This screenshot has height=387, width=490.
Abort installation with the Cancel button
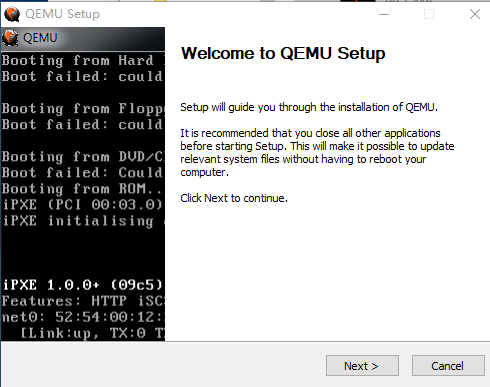click(x=448, y=366)
